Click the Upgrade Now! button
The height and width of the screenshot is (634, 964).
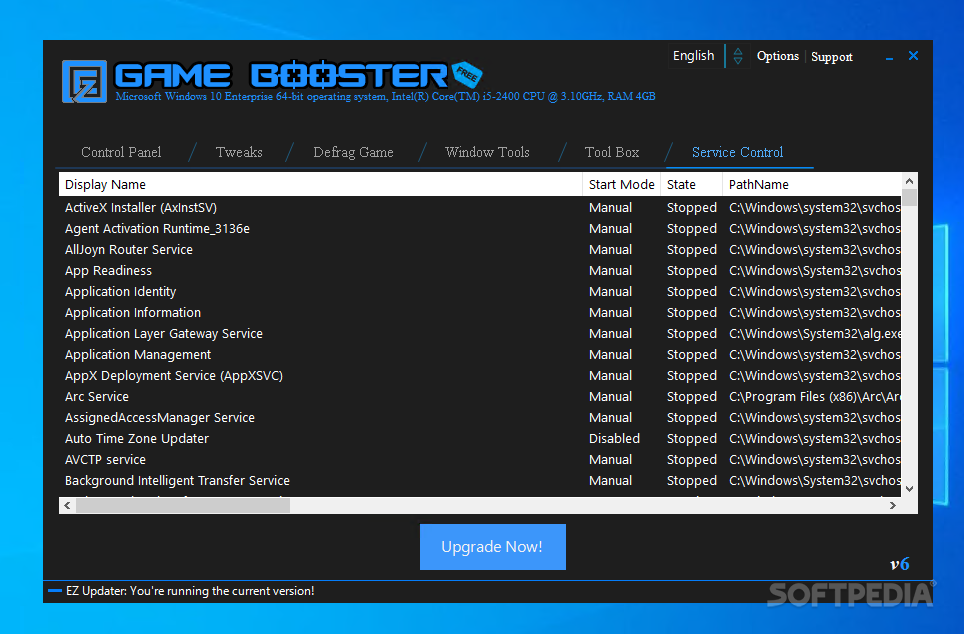point(492,547)
